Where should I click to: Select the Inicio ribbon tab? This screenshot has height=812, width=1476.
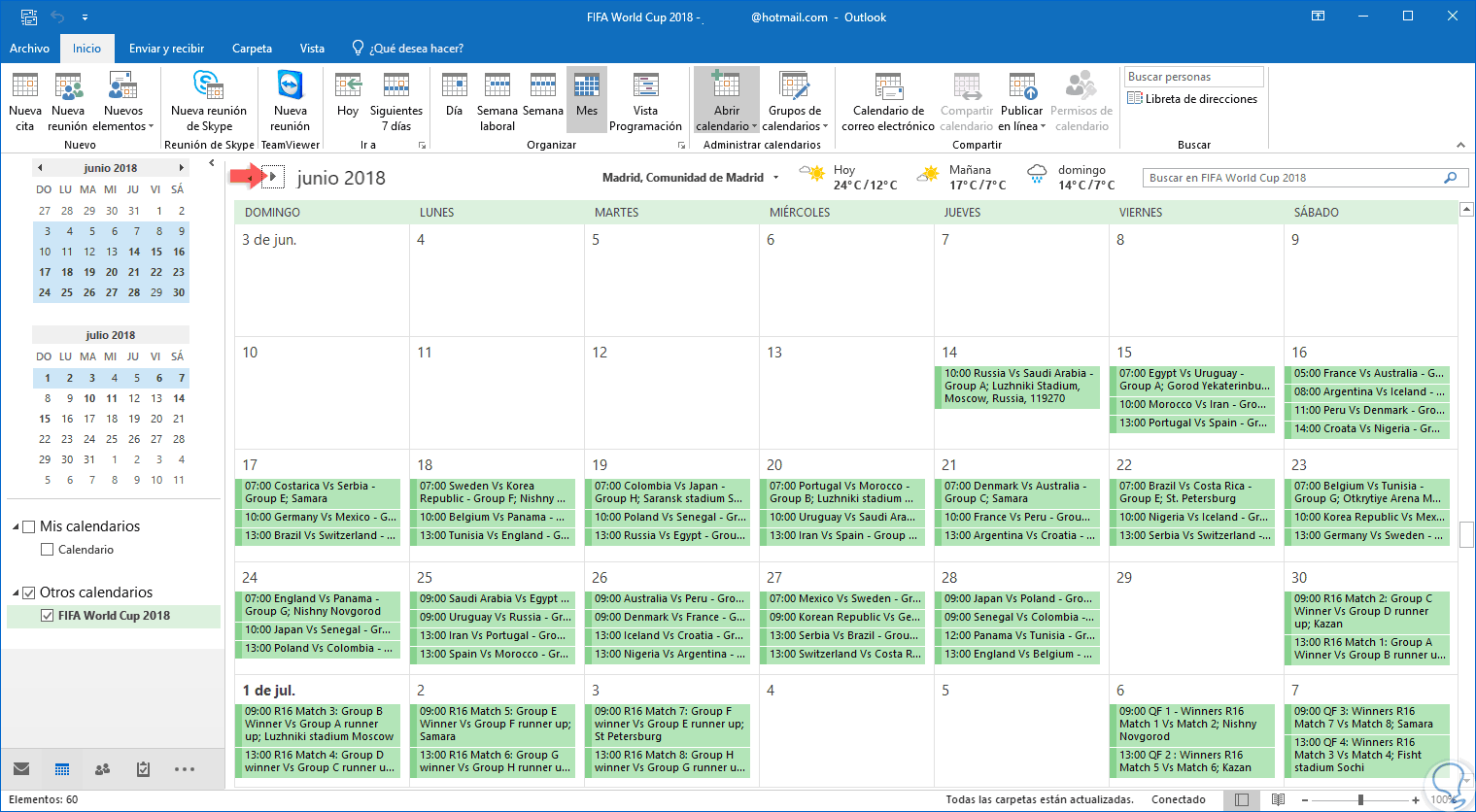(86, 49)
